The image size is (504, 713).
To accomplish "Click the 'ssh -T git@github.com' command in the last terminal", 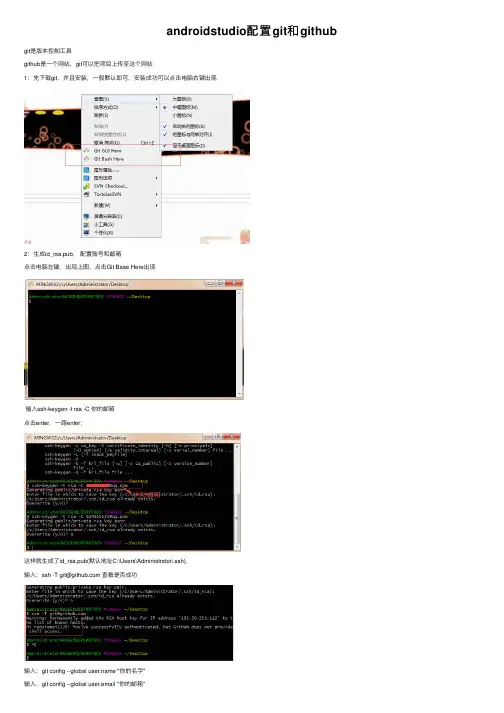I will [58, 613].
